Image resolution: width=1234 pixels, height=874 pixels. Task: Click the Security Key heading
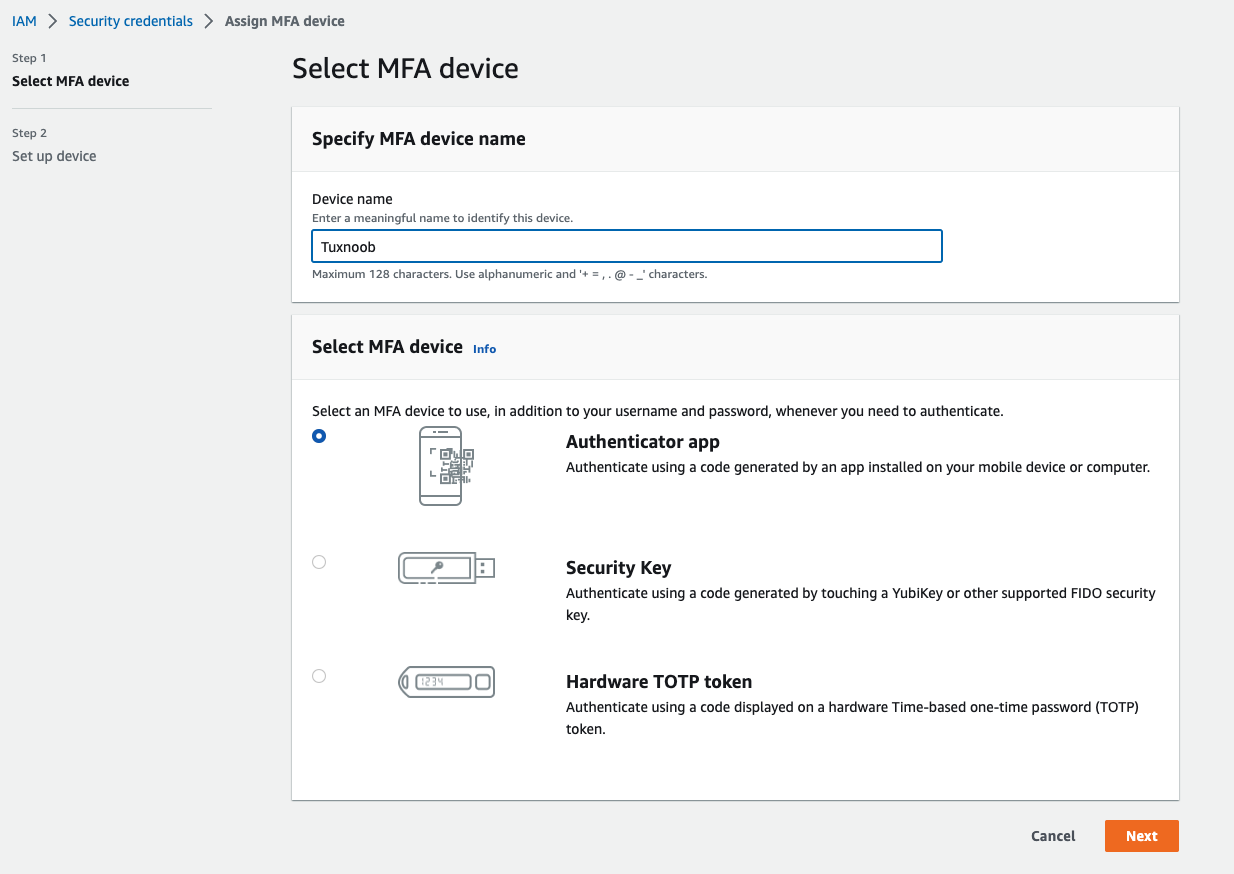(619, 568)
